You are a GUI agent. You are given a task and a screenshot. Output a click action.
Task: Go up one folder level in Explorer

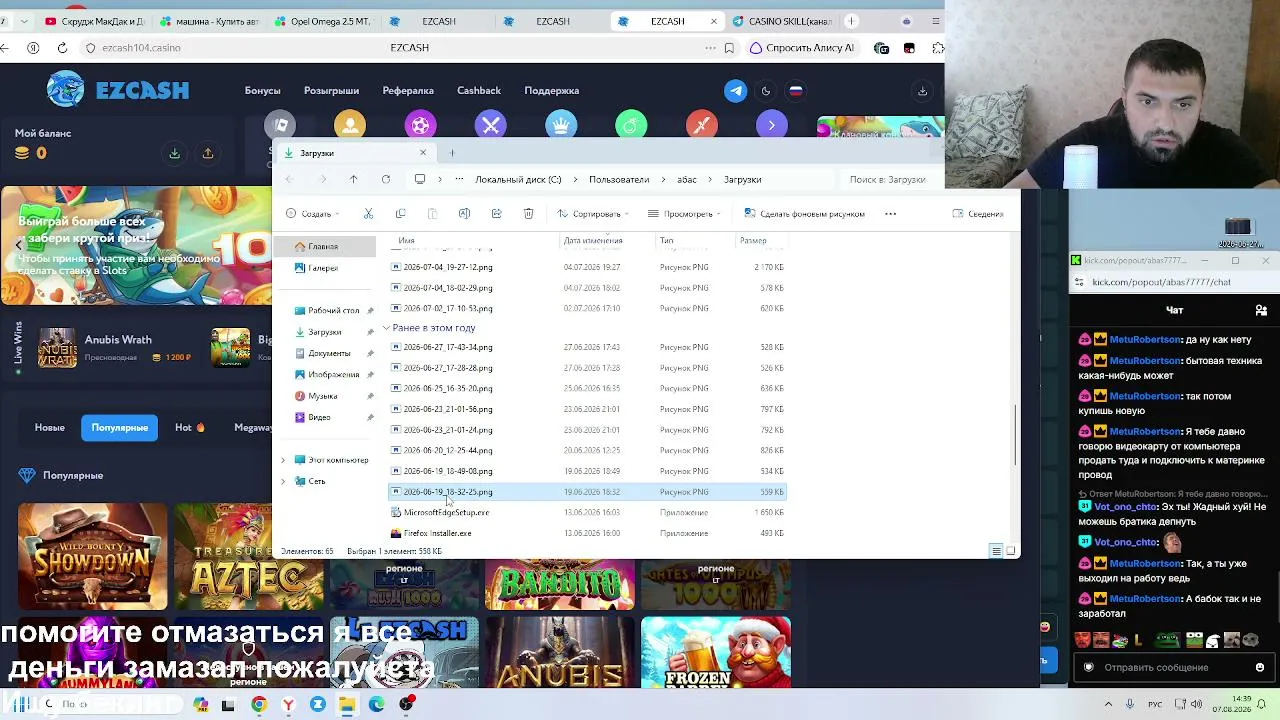pyautogui.click(x=353, y=180)
